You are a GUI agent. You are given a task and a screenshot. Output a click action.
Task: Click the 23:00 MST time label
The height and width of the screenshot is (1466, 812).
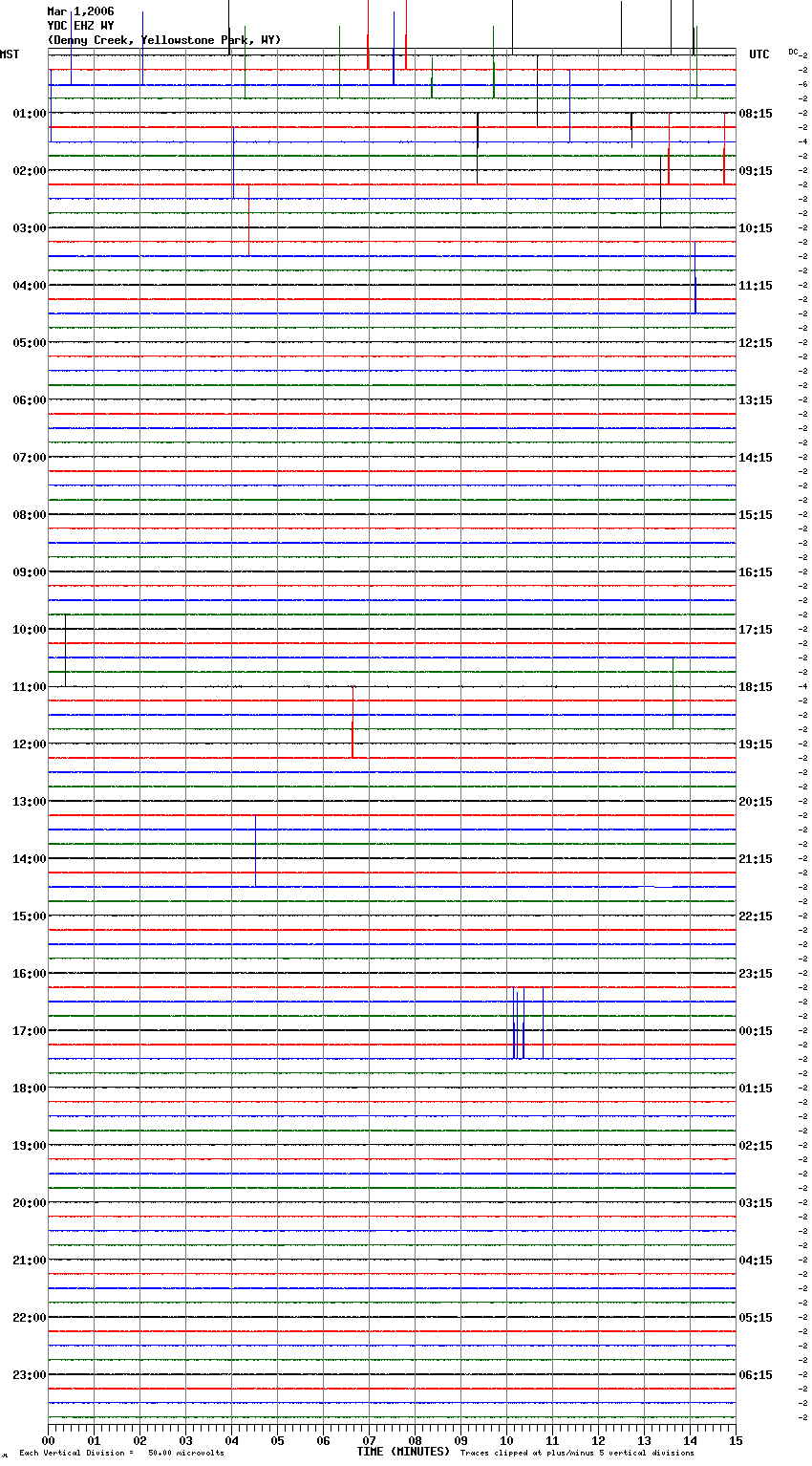[x=30, y=1375]
